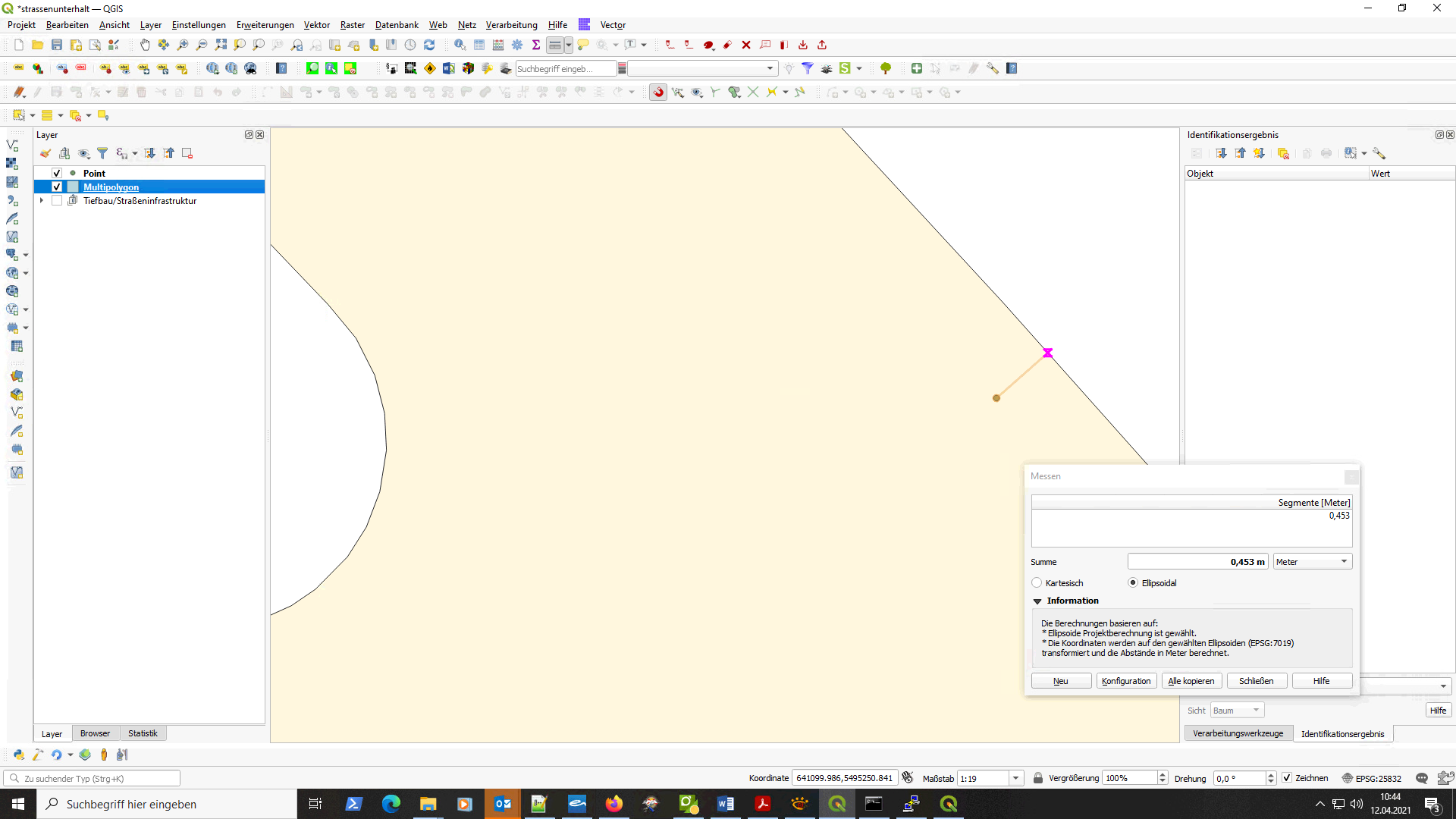The image size is (1456, 819).
Task: Open the text annotation tool dropdown arrow
Action: tap(644, 45)
